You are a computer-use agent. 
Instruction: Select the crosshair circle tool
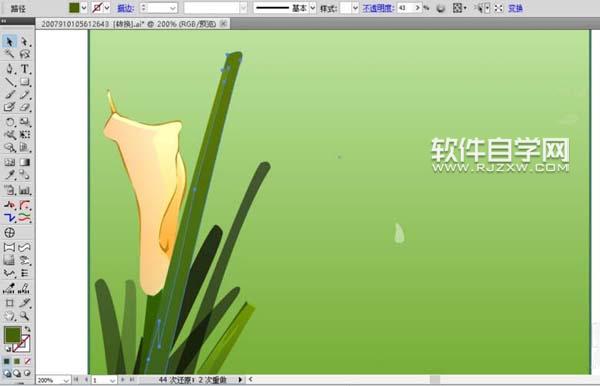pos(10,232)
